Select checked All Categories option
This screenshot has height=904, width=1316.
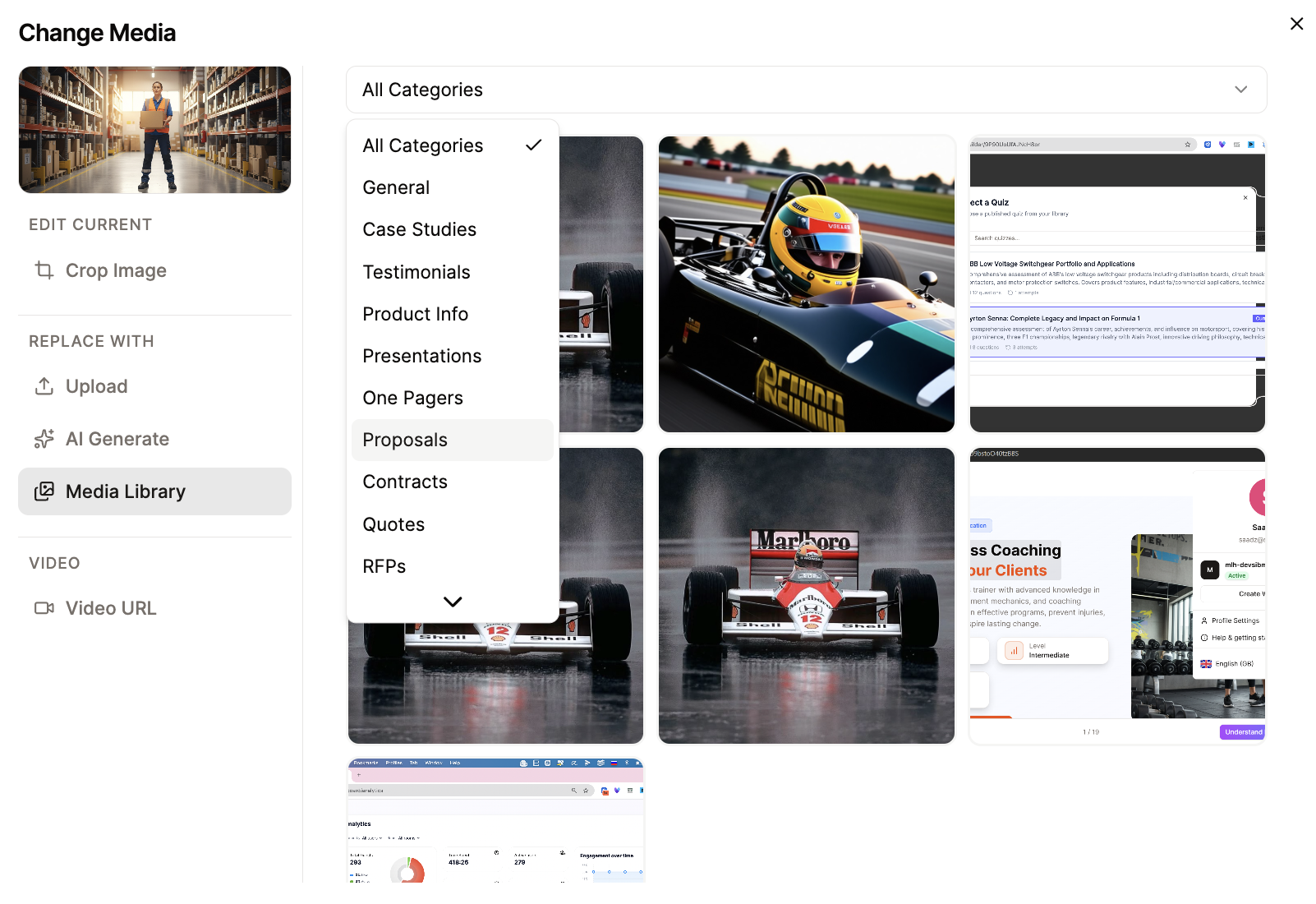pyautogui.click(x=453, y=145)
